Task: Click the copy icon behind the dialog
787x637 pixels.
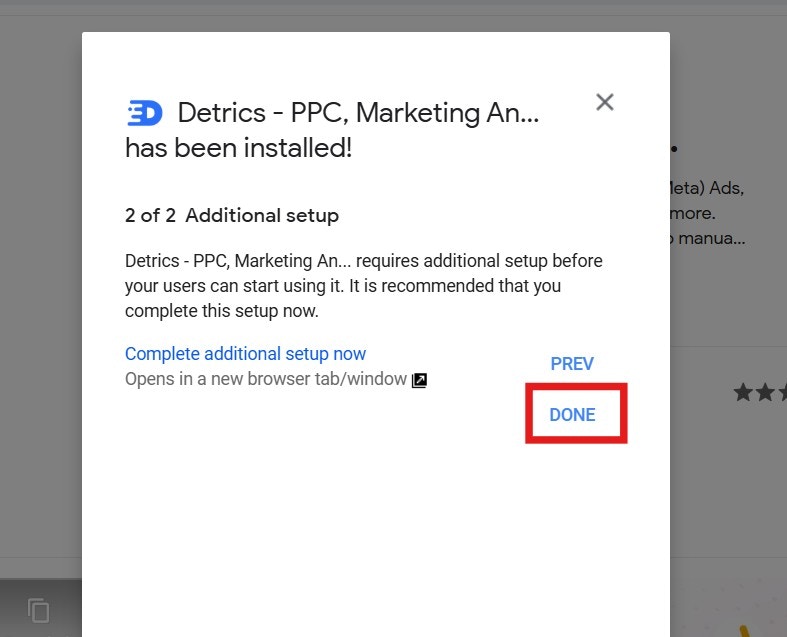Action: coord(39,610)
